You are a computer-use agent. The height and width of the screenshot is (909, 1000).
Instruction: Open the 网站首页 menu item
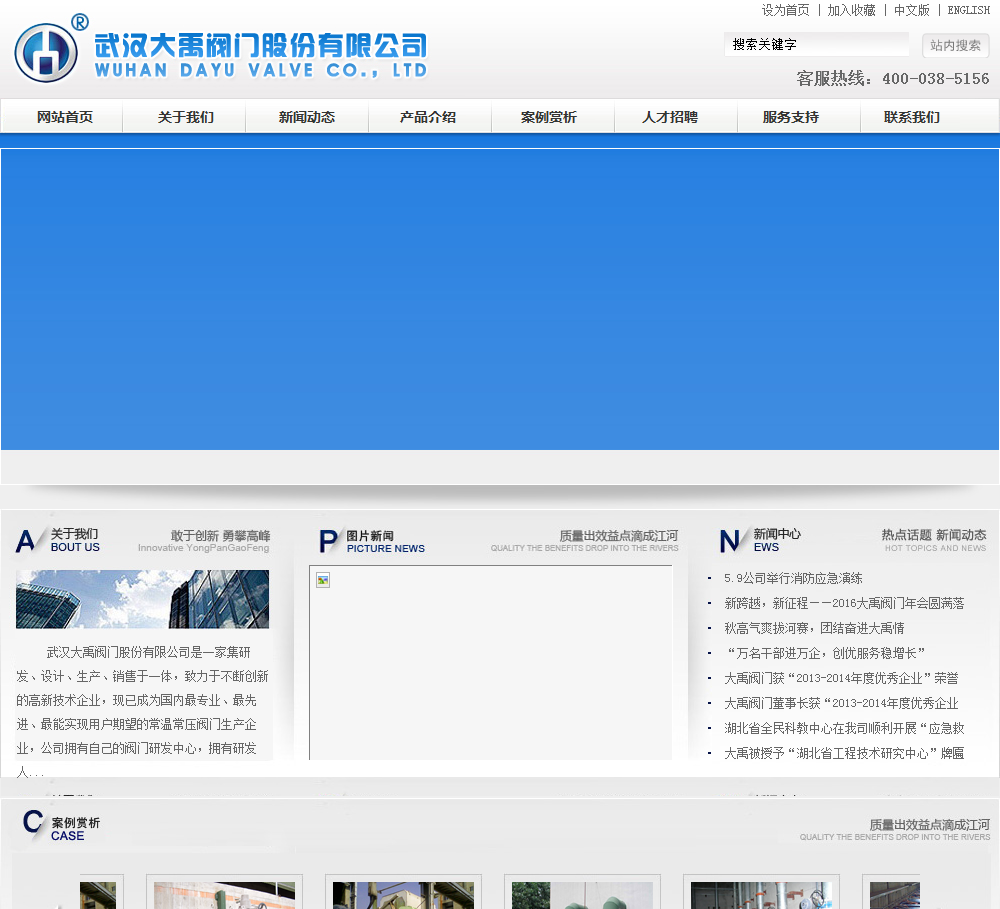tap(64, 117)
